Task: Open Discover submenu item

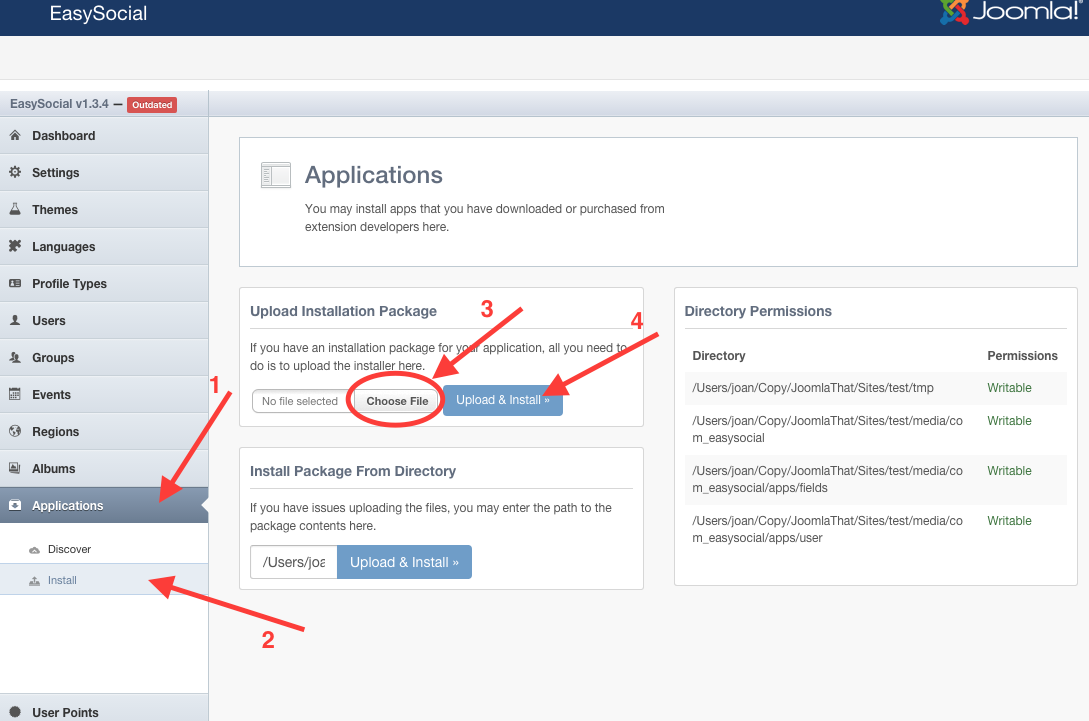Action: [104, 549]
